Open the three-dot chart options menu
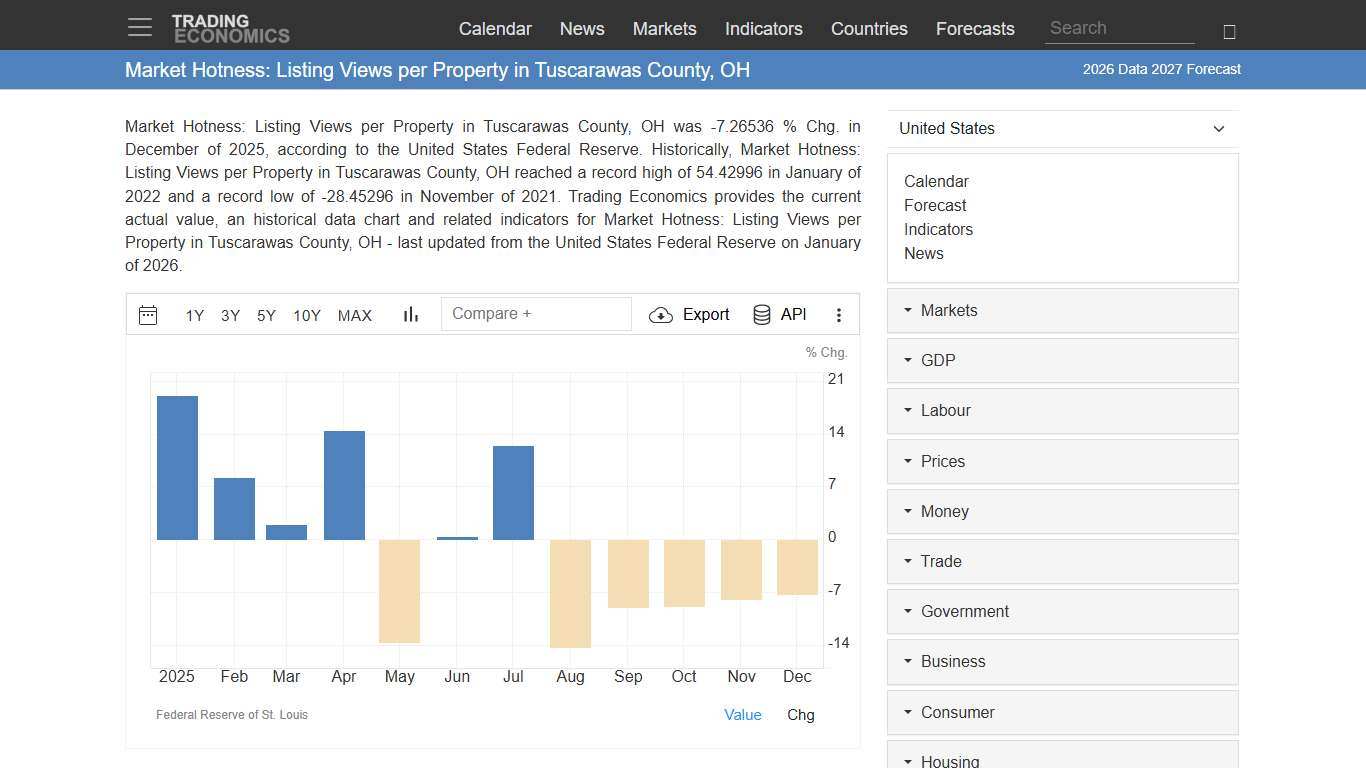The height and width of the screenshot is (768, 1366). pyautogui.click(x=839, y=314)
